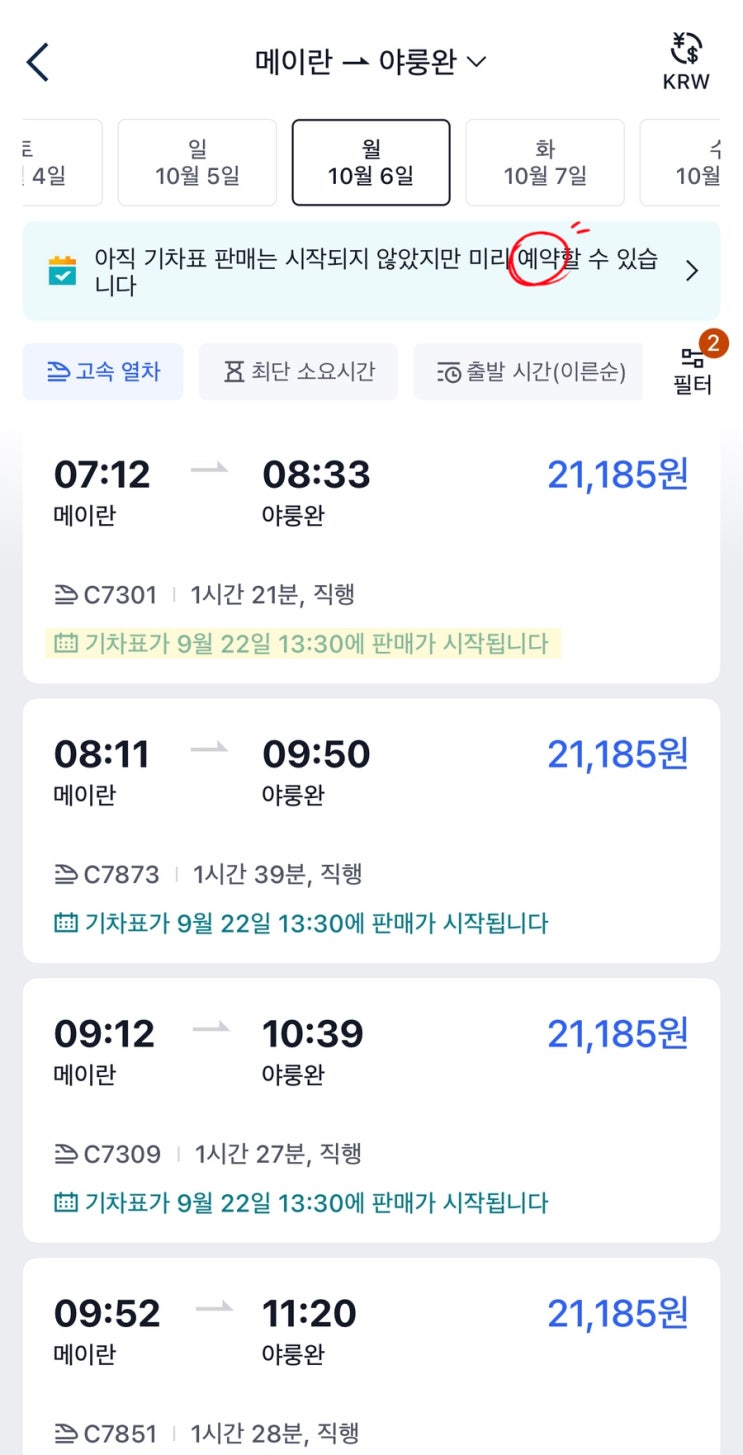Open the 08:11 to 09:50 train card

pyautogui.click(x=371, y=830)
